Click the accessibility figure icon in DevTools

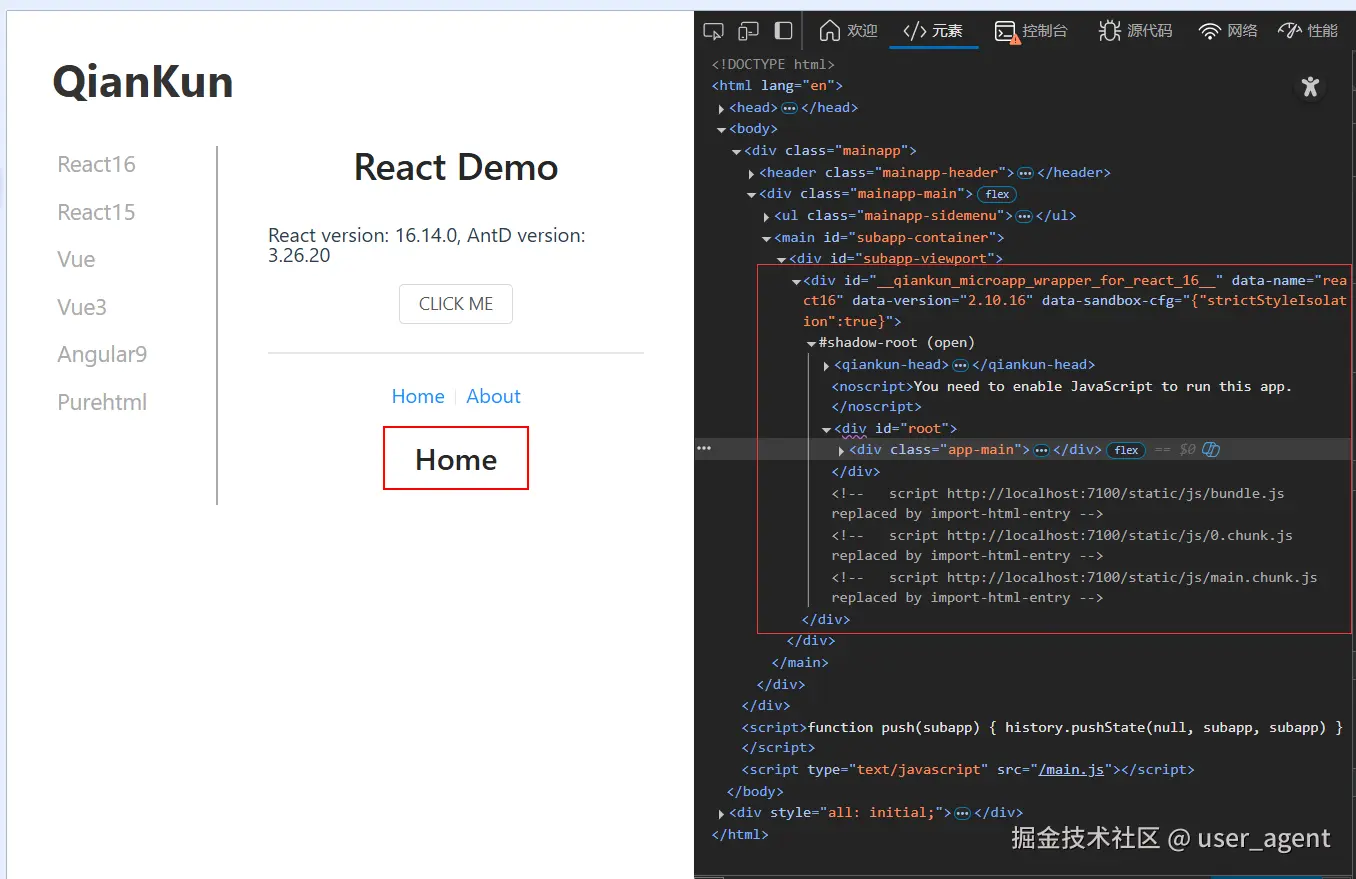tap(1310, 87)
